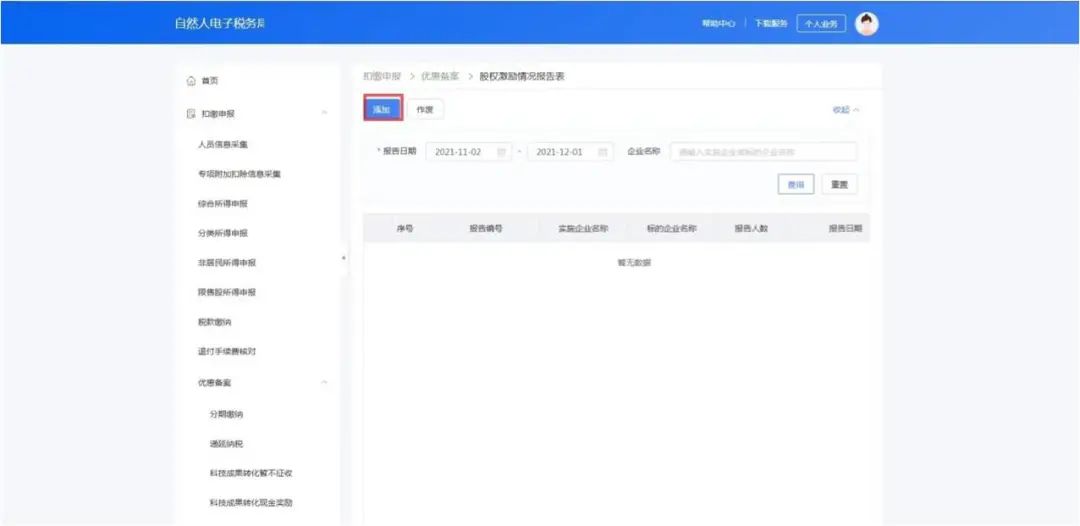Open 帮助中心 link in header
Image resolution: width=1080 pixels, height=526 pixels.
718,24
